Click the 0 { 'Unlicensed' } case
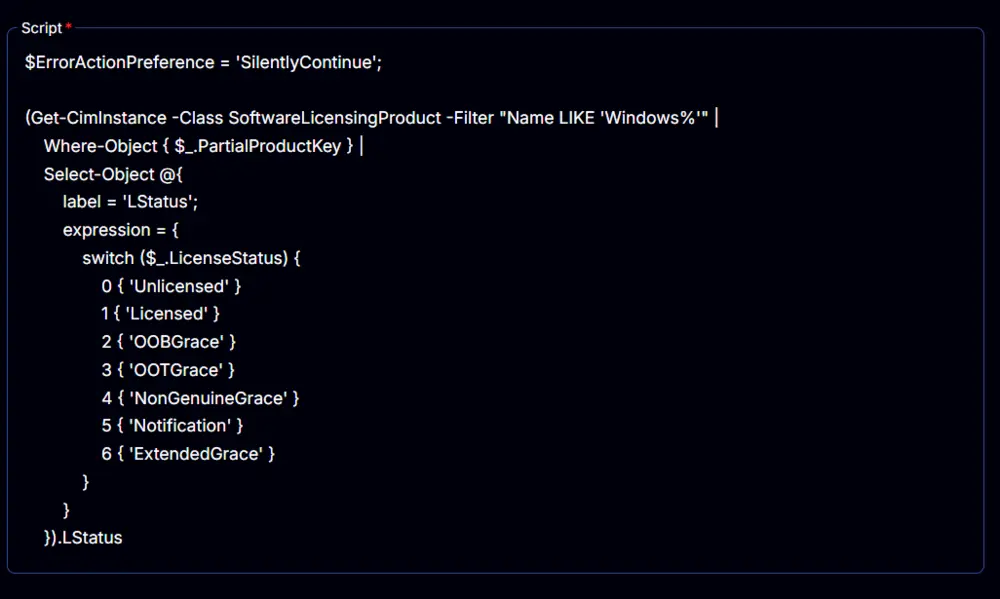Image resolution: width=1000 pixels, height=599 pixels. click(x=171, y=286)
